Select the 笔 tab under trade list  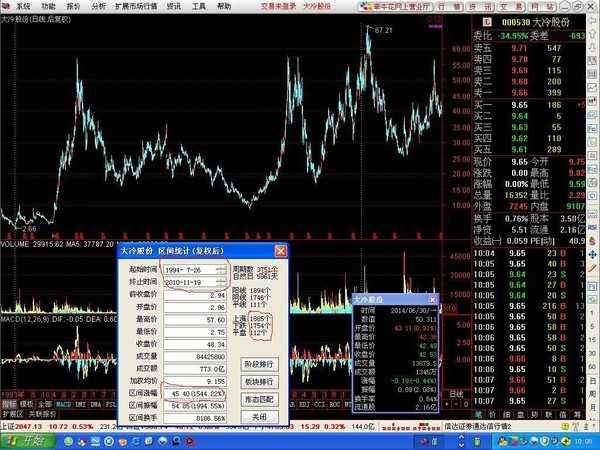coord(479,414)
